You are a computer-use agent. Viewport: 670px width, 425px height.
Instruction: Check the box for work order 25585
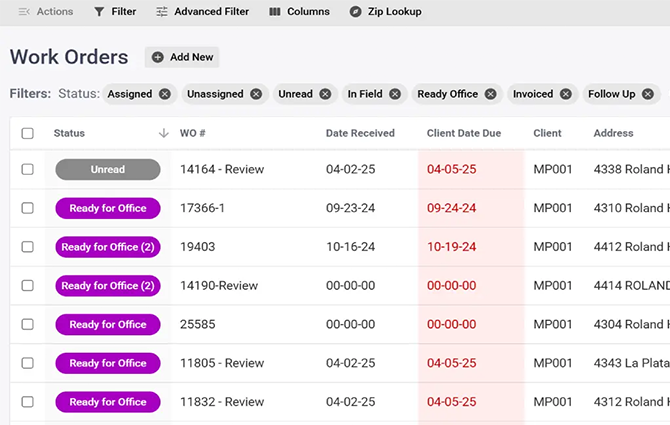pos(27,324)
